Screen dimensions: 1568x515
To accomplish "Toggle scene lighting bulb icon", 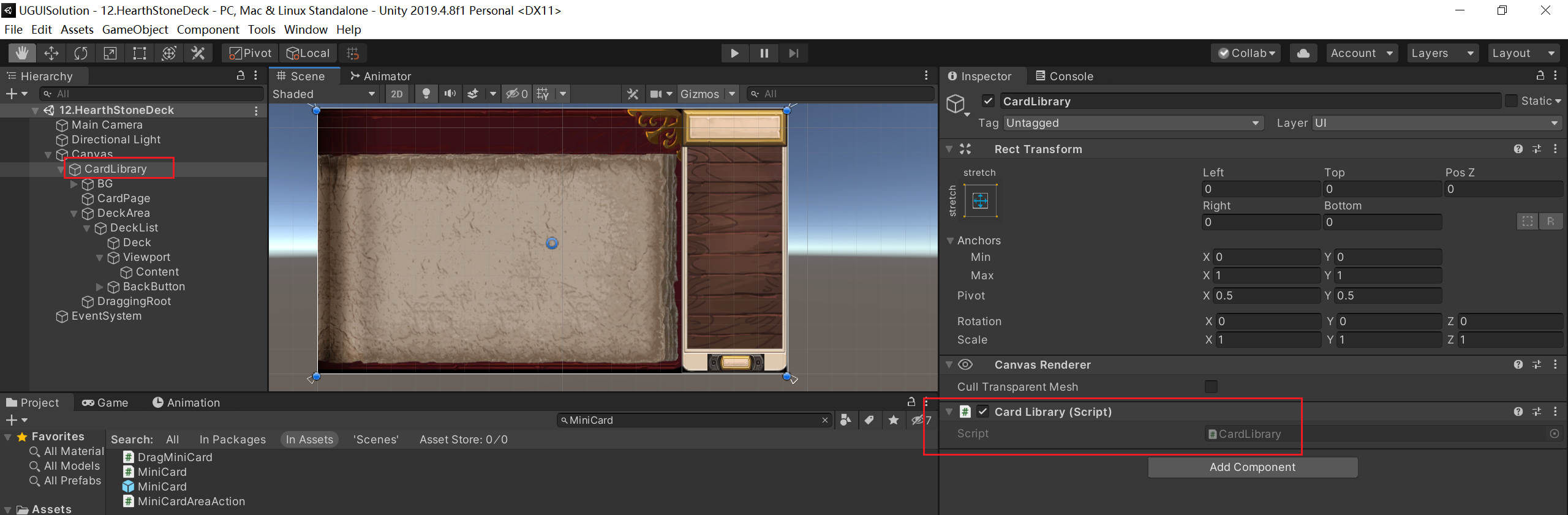I will (x=426, y=94).
